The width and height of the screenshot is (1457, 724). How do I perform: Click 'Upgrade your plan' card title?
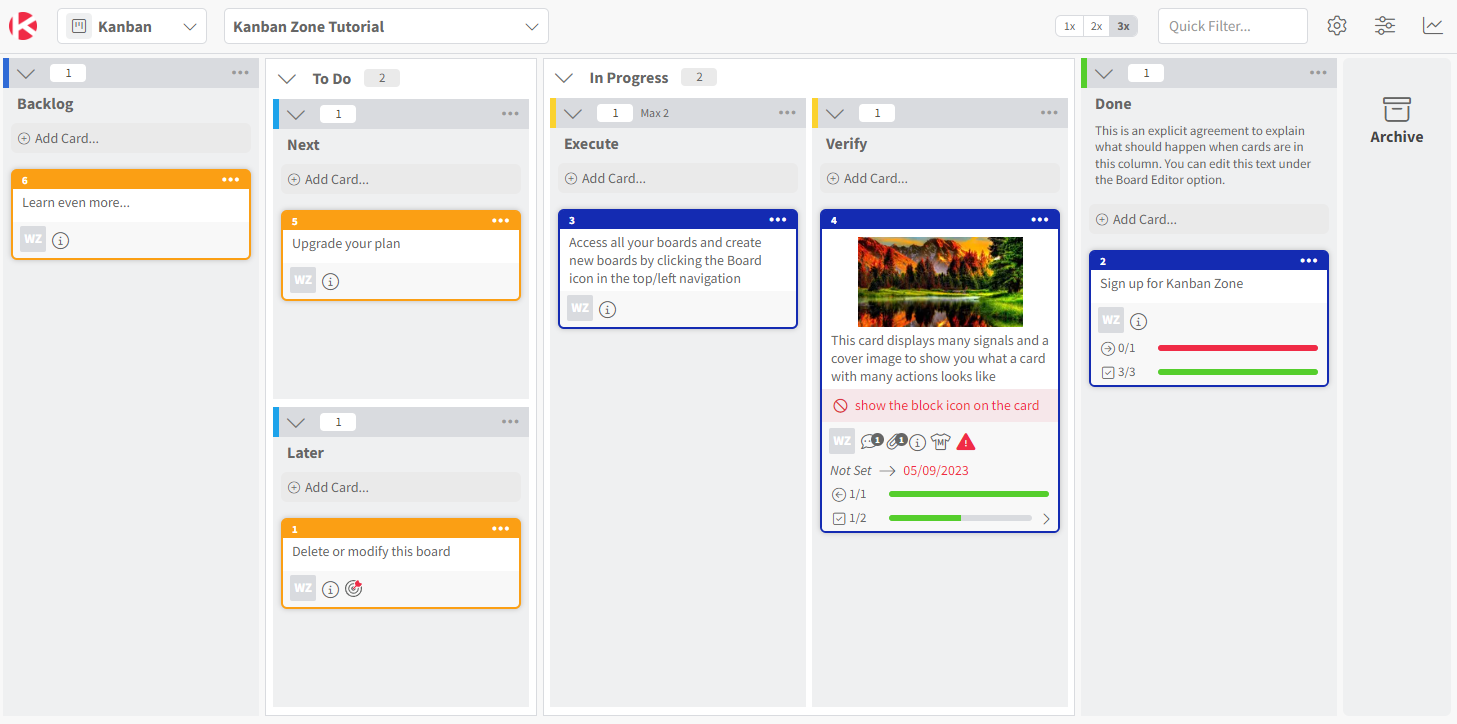tap(346, 243)
